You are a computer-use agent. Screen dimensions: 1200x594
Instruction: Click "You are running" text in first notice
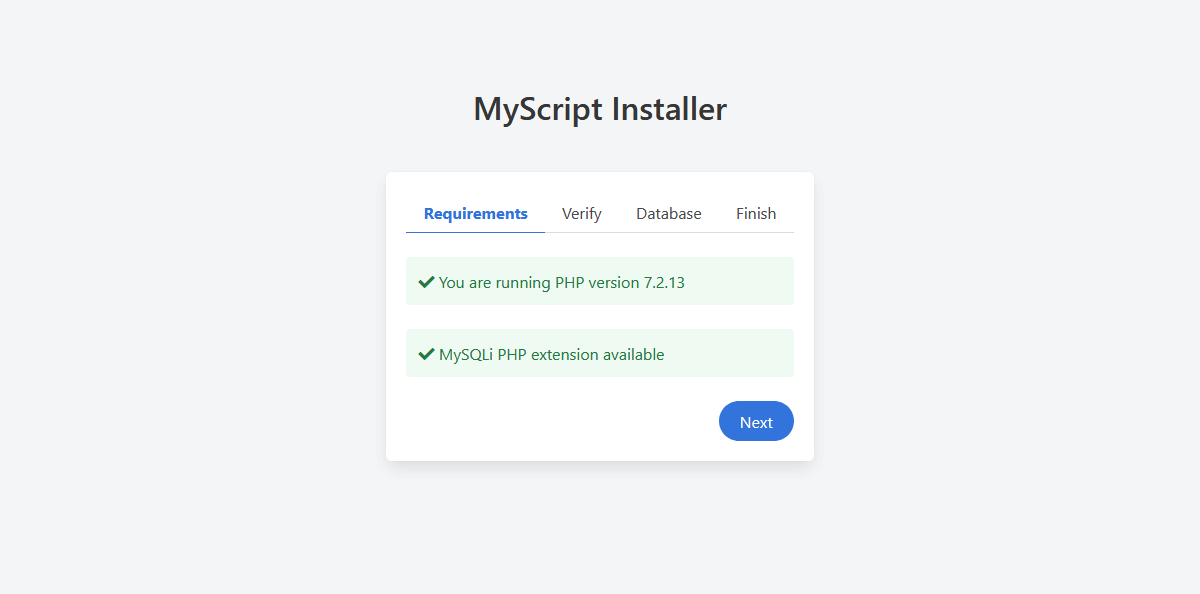495,282
